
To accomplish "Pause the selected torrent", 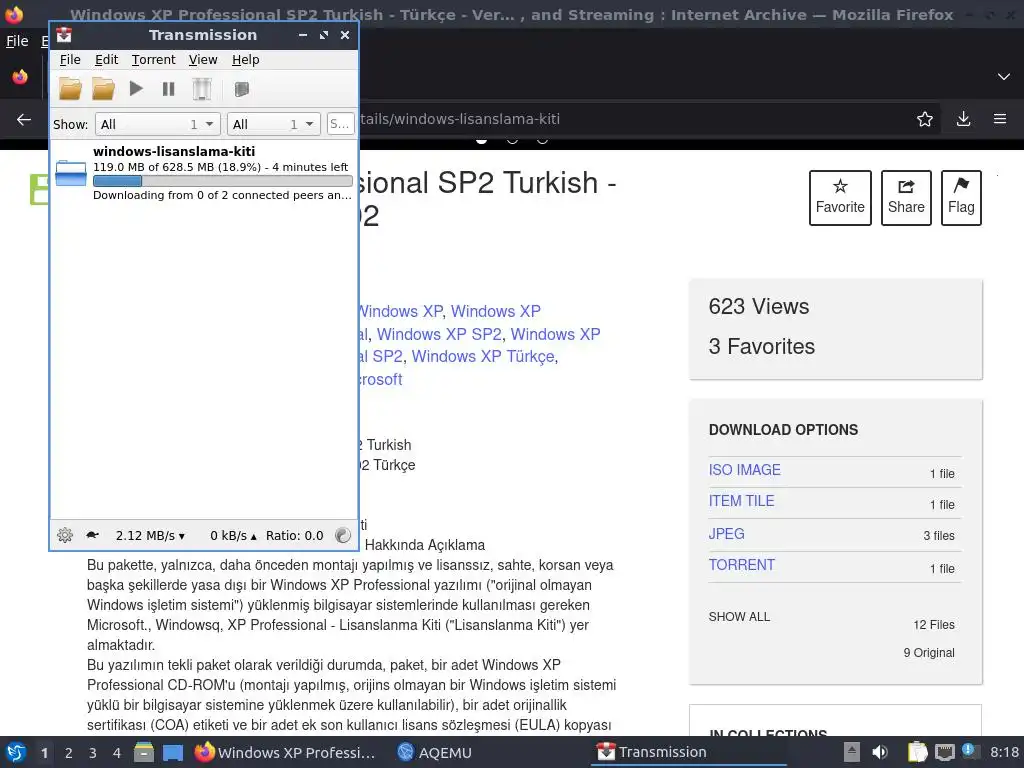I will pyautogui.click(x=168, y=89).
